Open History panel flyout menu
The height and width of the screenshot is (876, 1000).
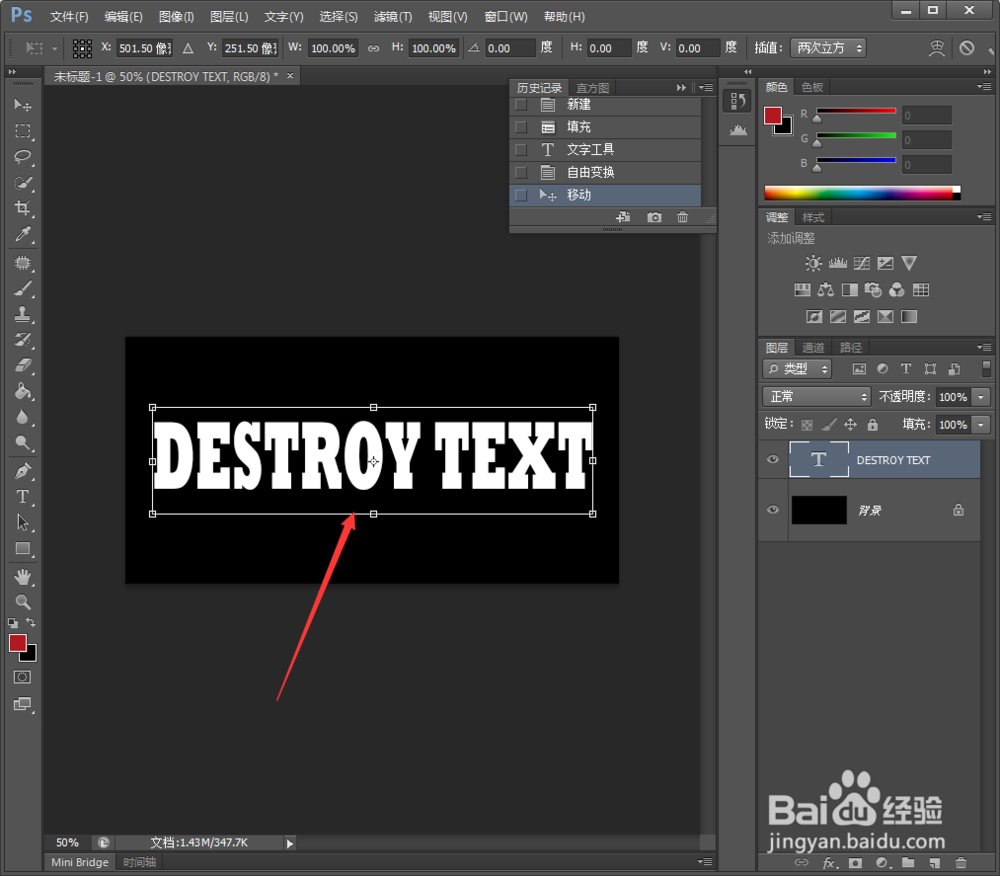coord(705,87)
